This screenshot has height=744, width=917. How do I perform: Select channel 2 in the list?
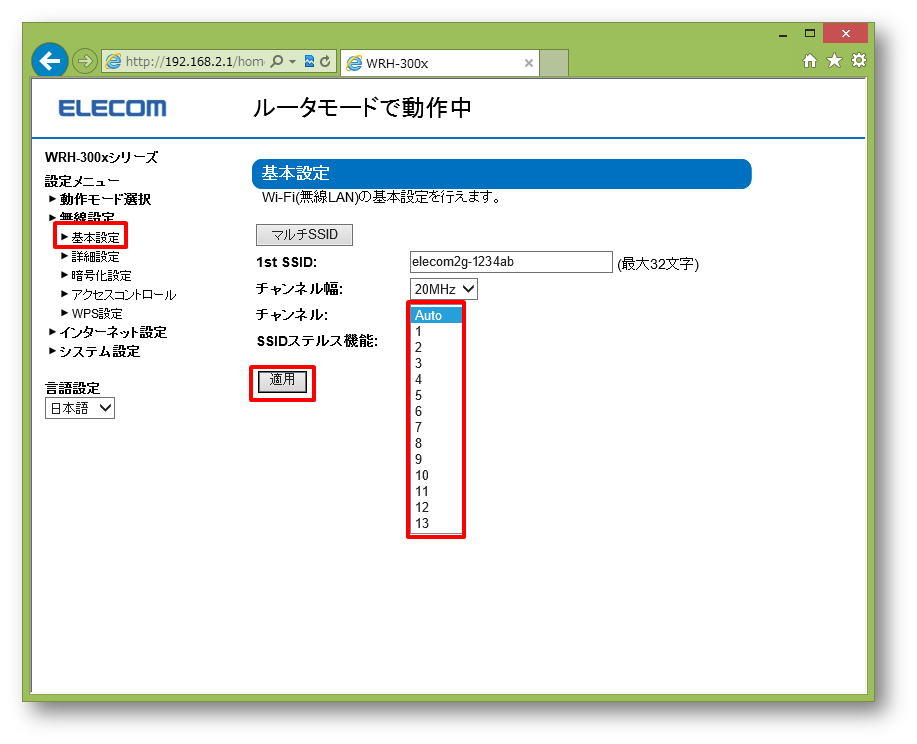436,347
